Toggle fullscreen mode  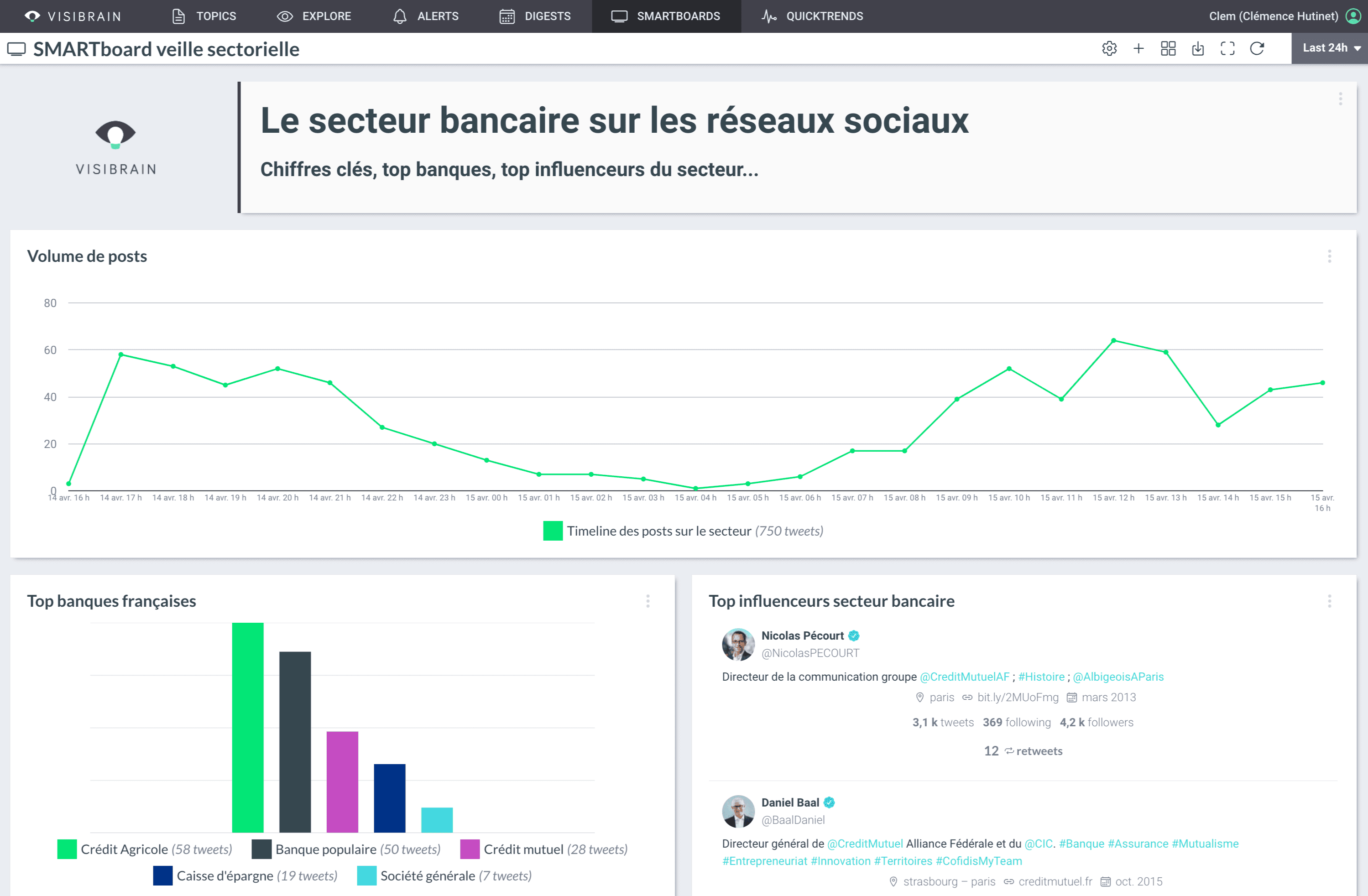[x=1228, y=48]
